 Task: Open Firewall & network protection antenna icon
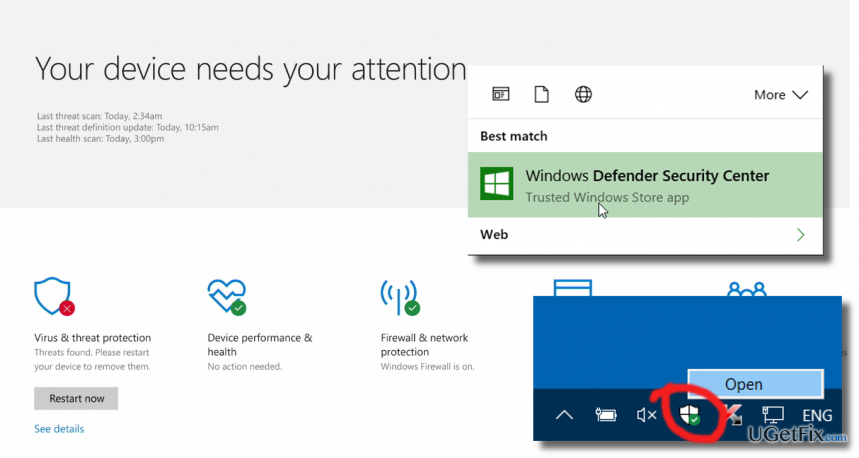coord(400,297)
